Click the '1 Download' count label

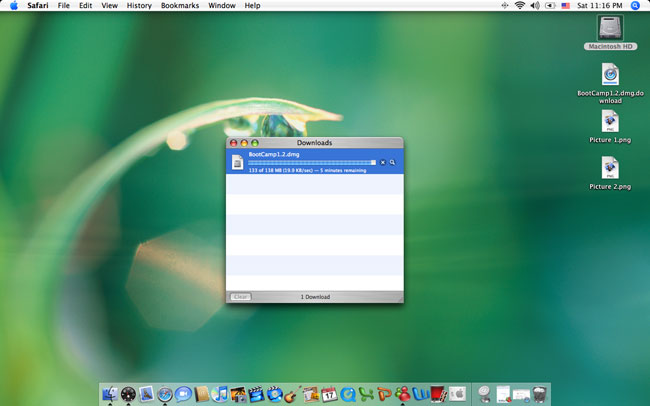click(x=315, y=297)
